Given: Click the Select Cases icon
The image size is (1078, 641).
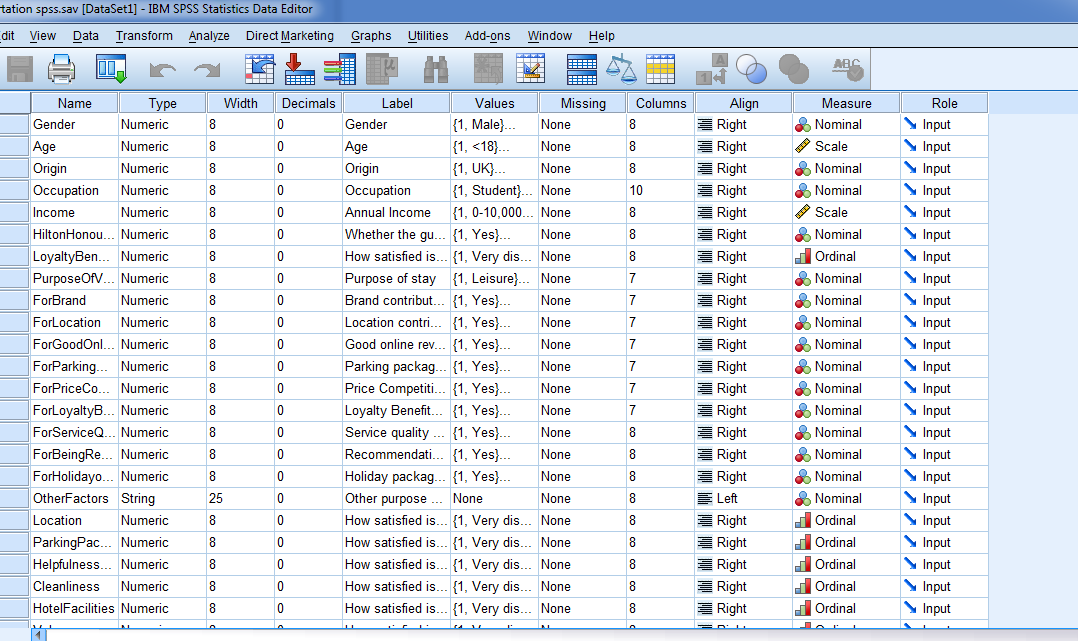Looking at the screenshot, I should [x=660, y=69].
